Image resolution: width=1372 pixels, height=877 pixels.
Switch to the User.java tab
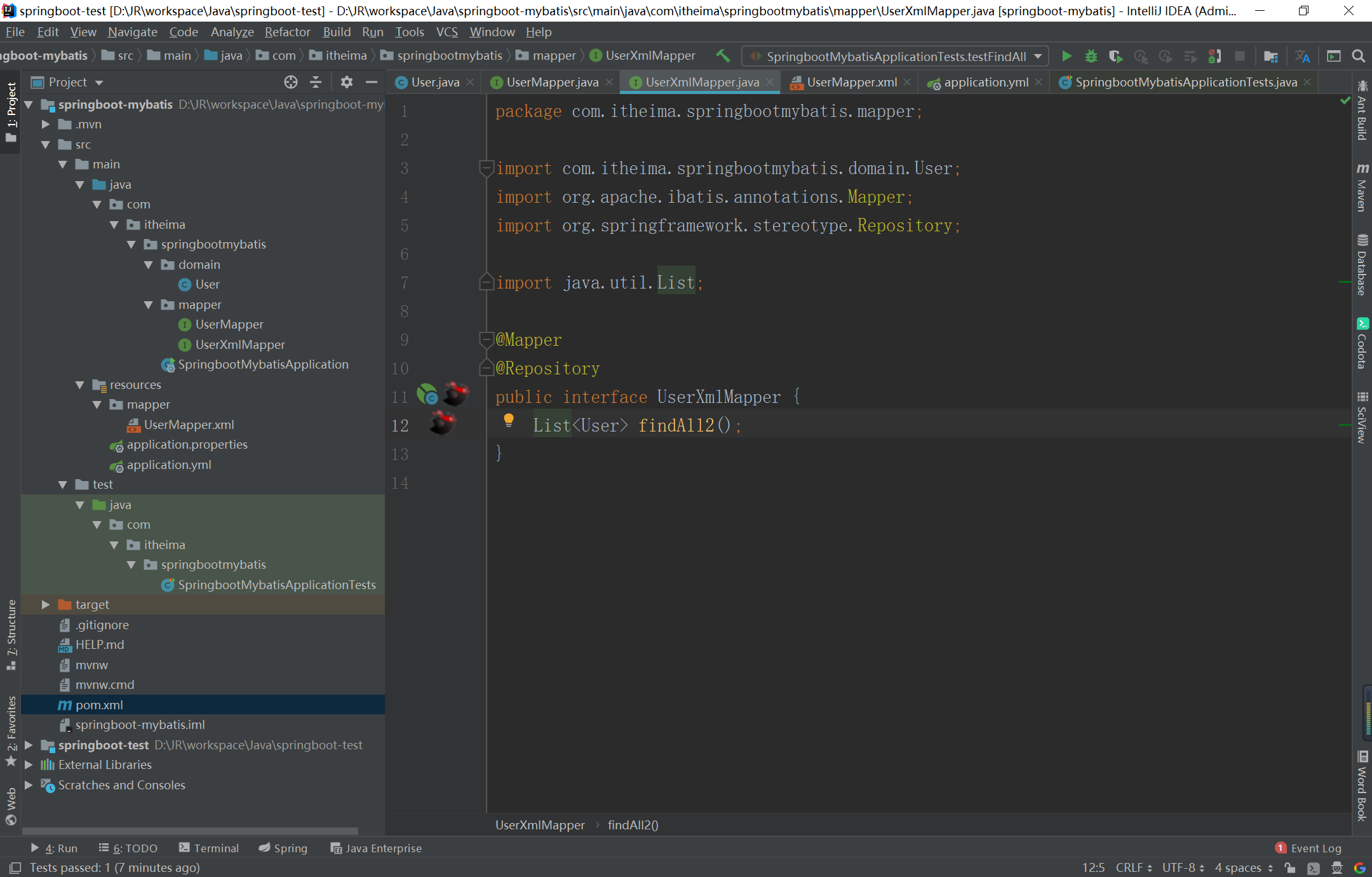tap(434, 82)
